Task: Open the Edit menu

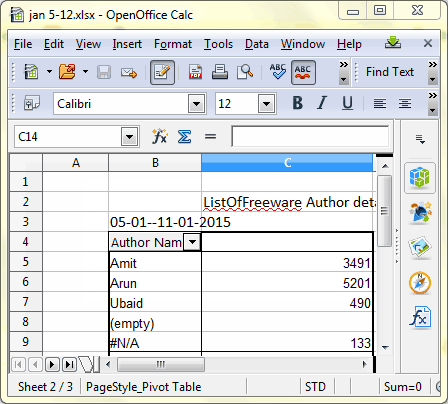Action: click(x=54, y=44)
